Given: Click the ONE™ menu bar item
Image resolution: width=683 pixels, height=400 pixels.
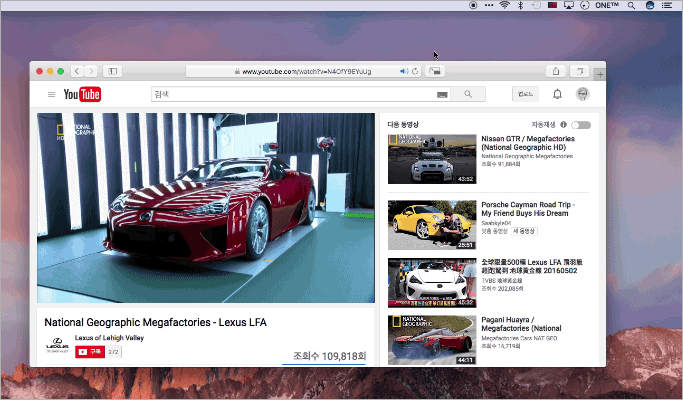Looking at the screenshot, I should (x=607, y=5).
